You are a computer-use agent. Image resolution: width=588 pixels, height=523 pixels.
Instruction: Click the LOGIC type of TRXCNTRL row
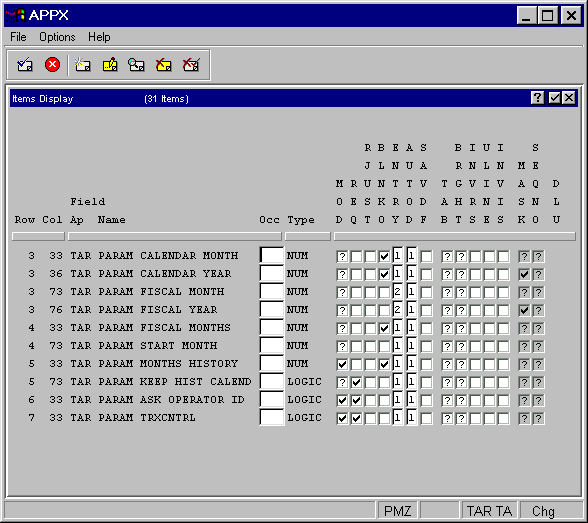pos(304,418)
